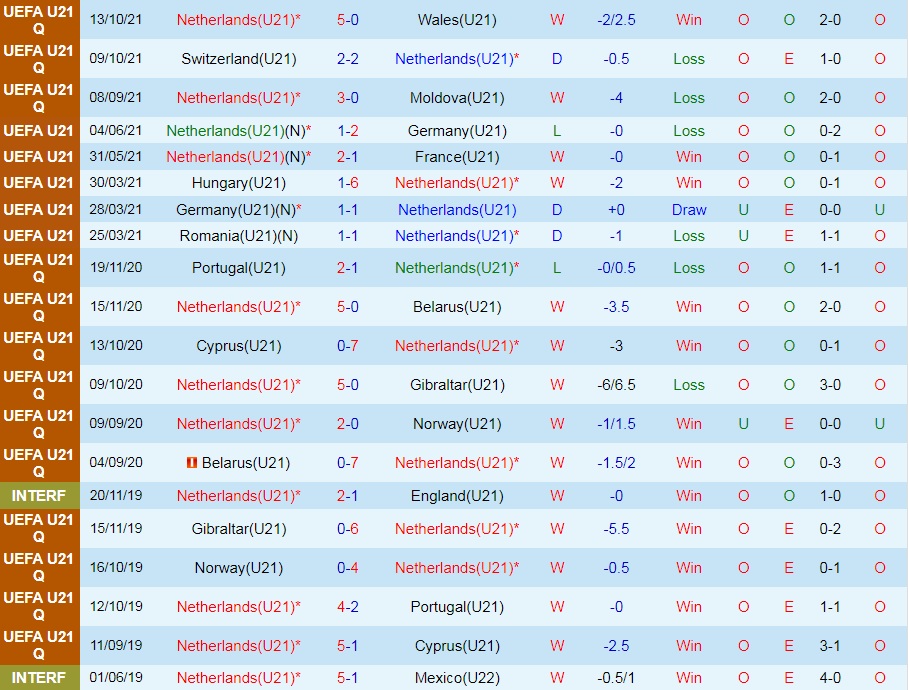This screenshot has width=908, height=690.
Task: Open the 4-2 score versus Portugal
Action: pos(348,607)
